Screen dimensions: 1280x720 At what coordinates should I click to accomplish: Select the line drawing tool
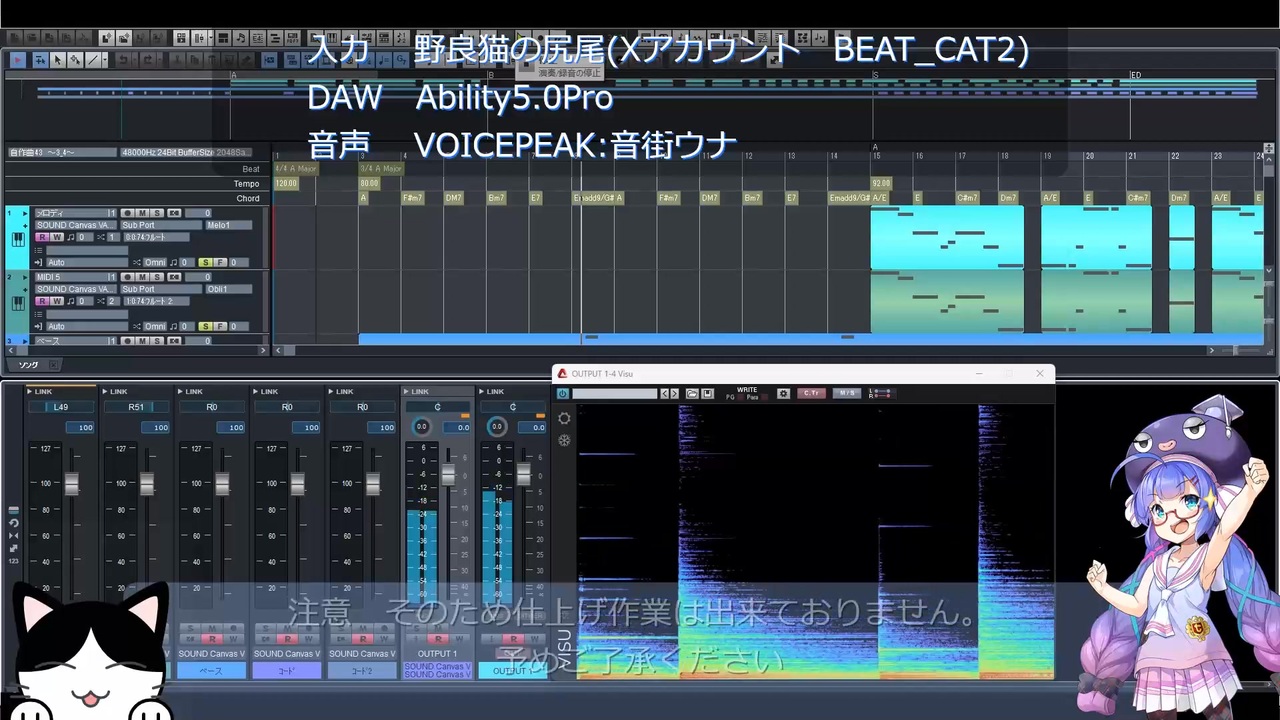tap(92, 60)
